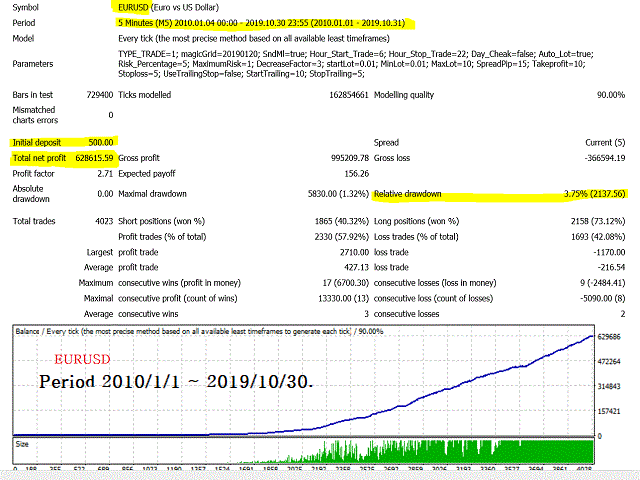Click the 'Bars in test' label
Screen dimensions: 640x480
33,95
